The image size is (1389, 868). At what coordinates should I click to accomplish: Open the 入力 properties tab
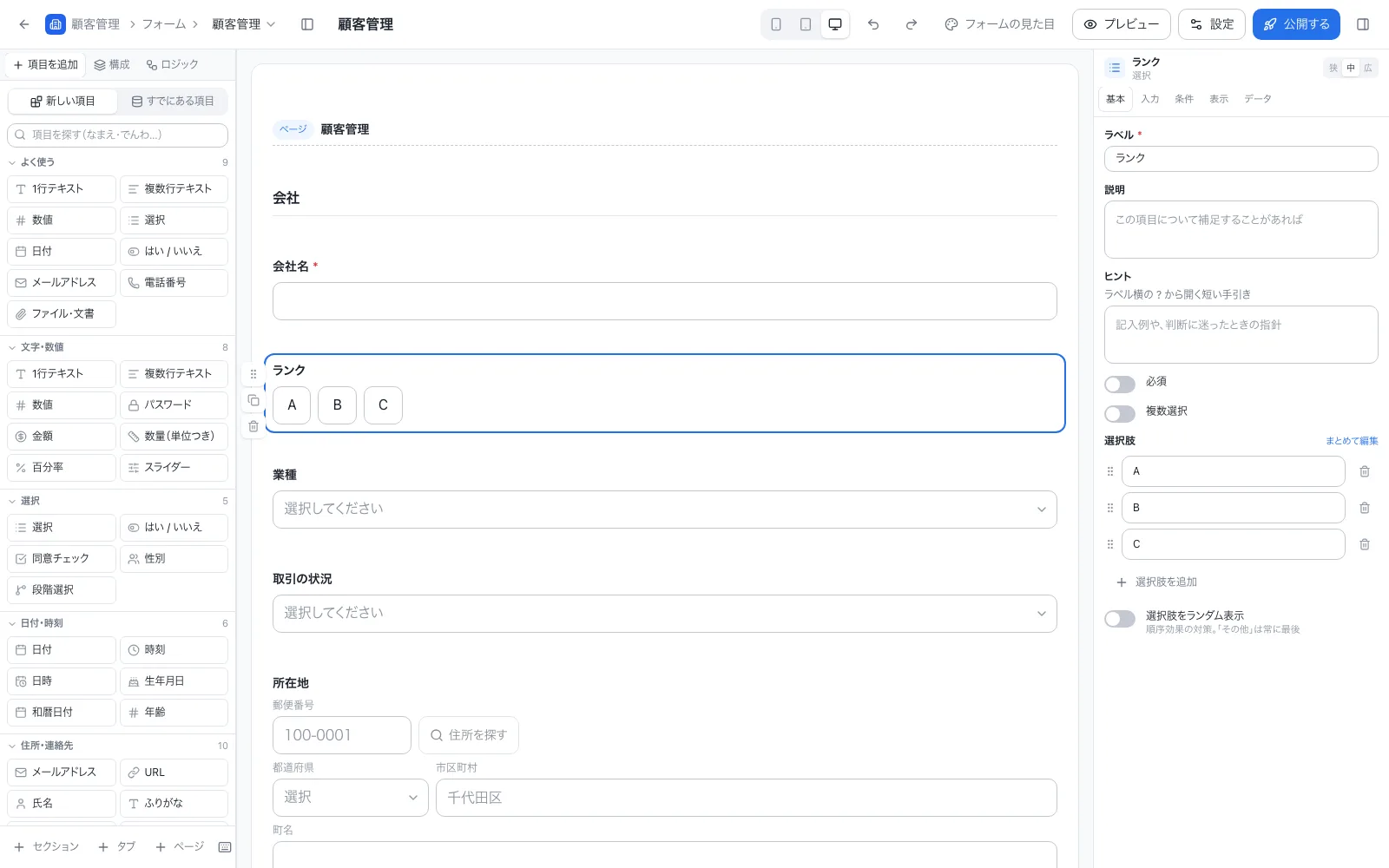[x=1150, y=99]
